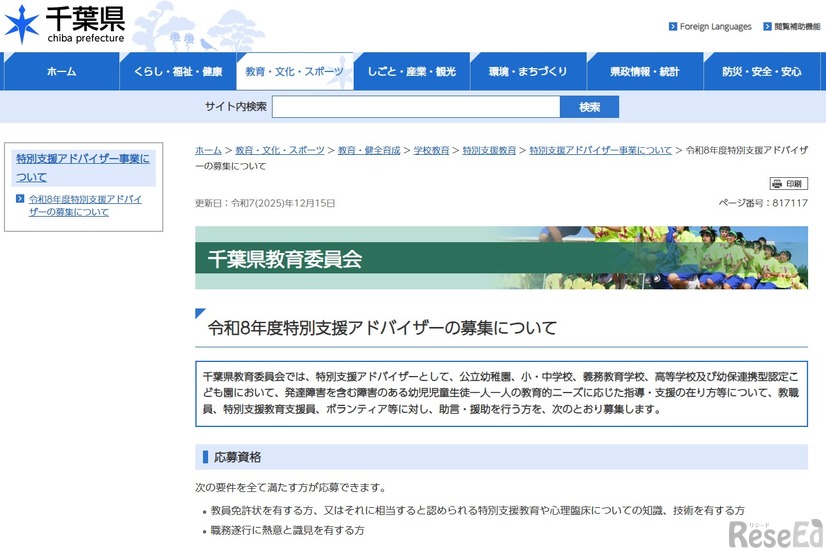Click the 応募資格 section heading
Screen dimensions: 826x550
(238, 457)
